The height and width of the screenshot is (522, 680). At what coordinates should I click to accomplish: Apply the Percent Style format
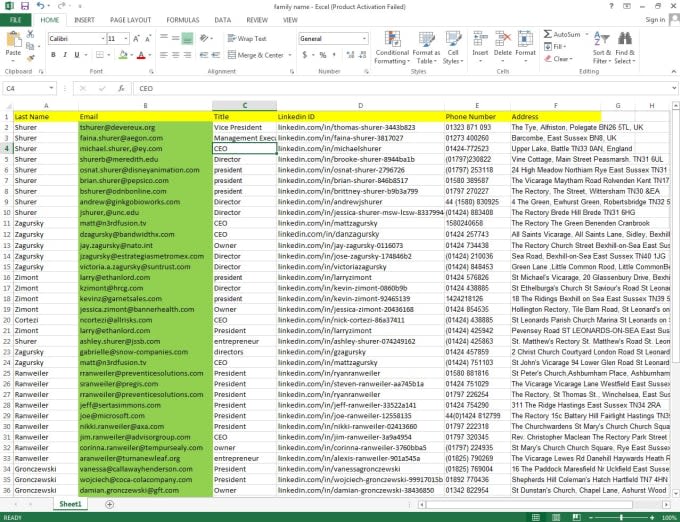tap(323, 55)
